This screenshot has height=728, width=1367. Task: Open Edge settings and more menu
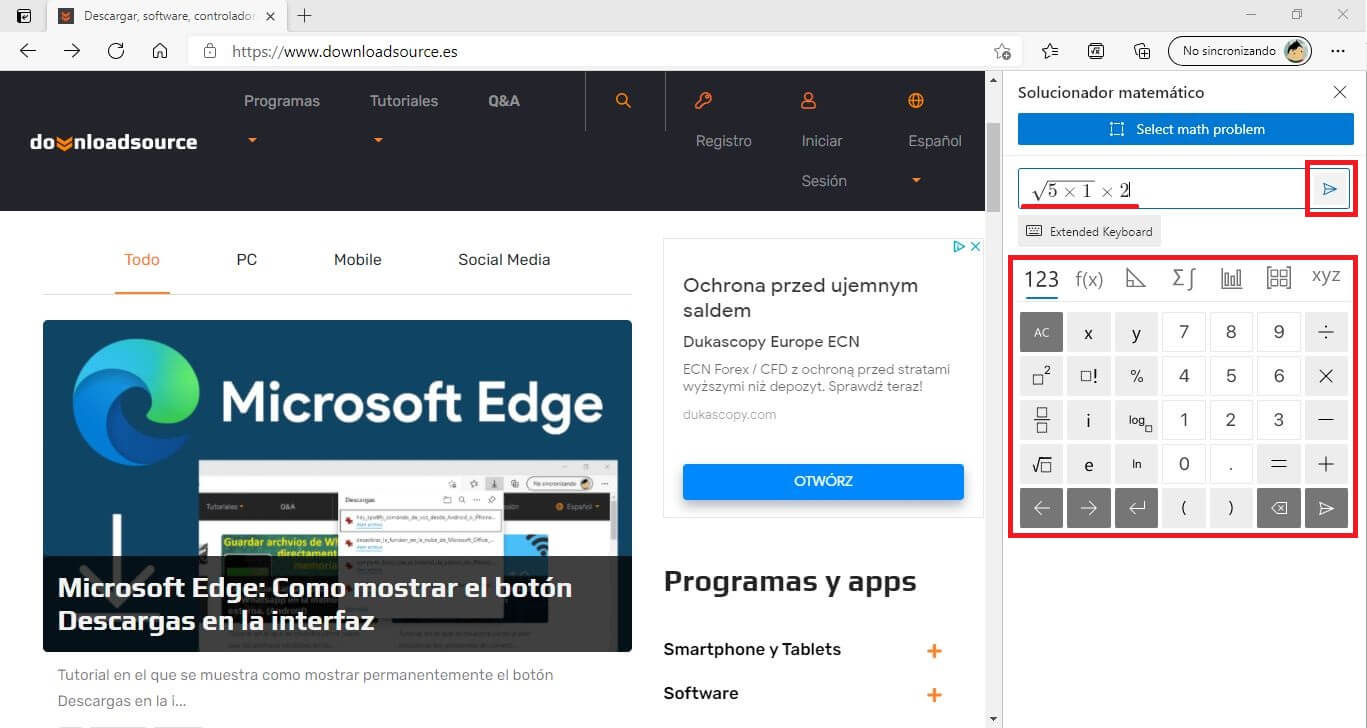click(1338, 51)
